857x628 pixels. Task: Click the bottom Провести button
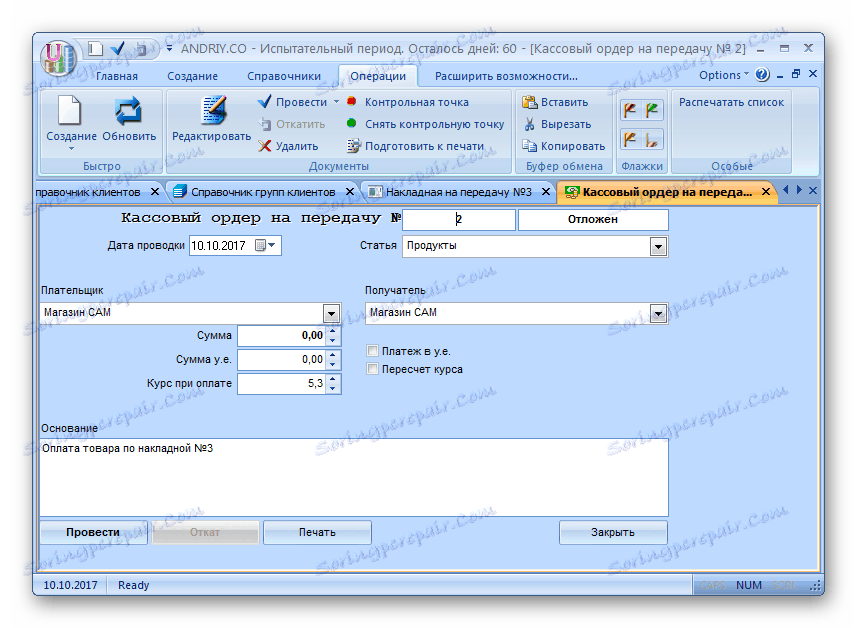[x=93, y=532]
